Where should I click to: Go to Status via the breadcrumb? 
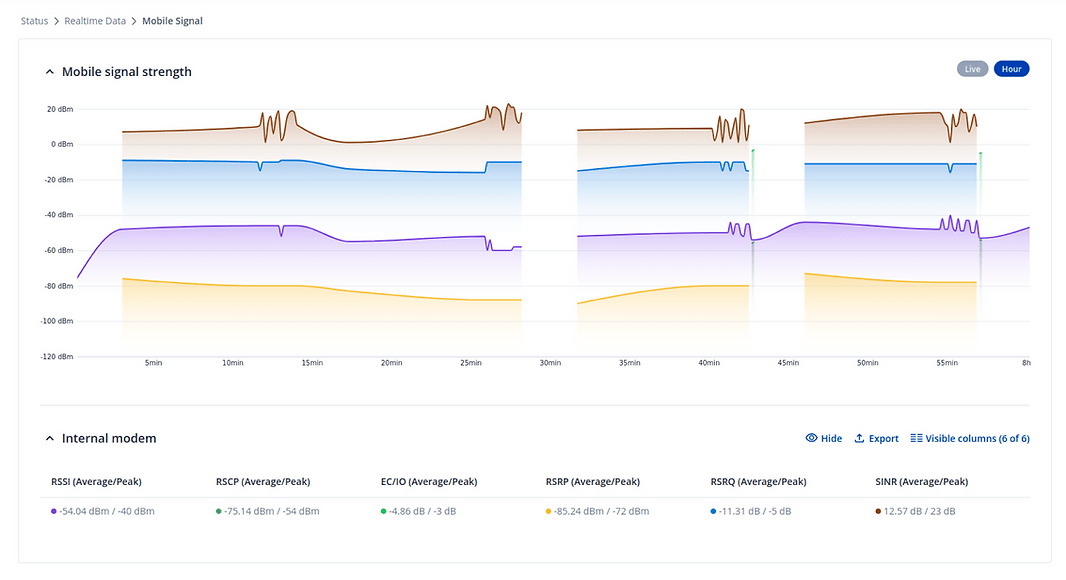(34, 20)
